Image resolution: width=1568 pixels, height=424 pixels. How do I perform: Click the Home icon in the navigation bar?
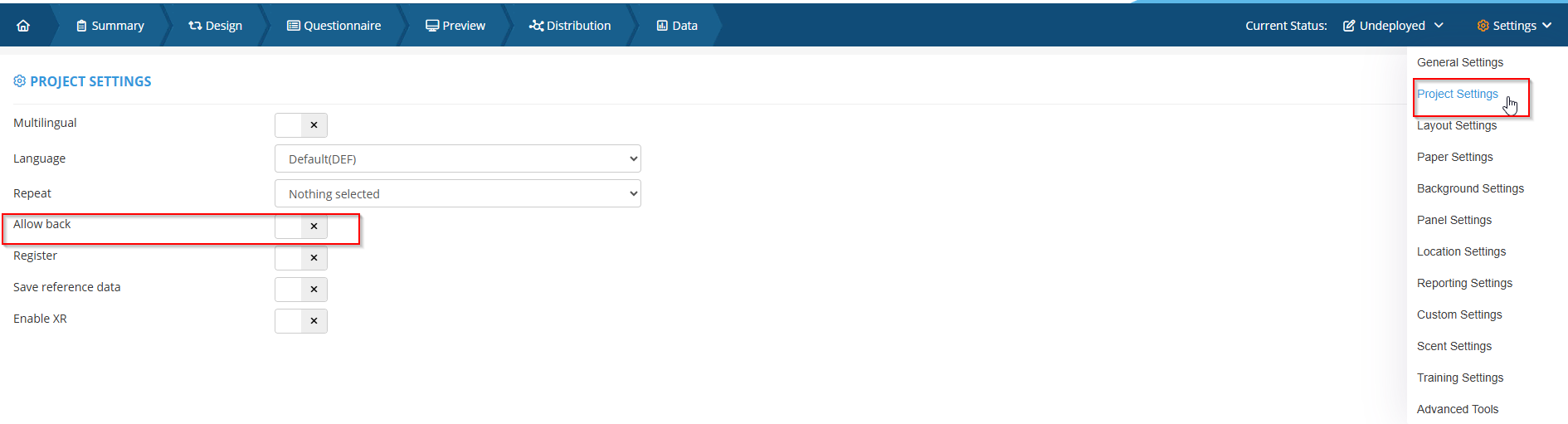[x=23, y=26]
